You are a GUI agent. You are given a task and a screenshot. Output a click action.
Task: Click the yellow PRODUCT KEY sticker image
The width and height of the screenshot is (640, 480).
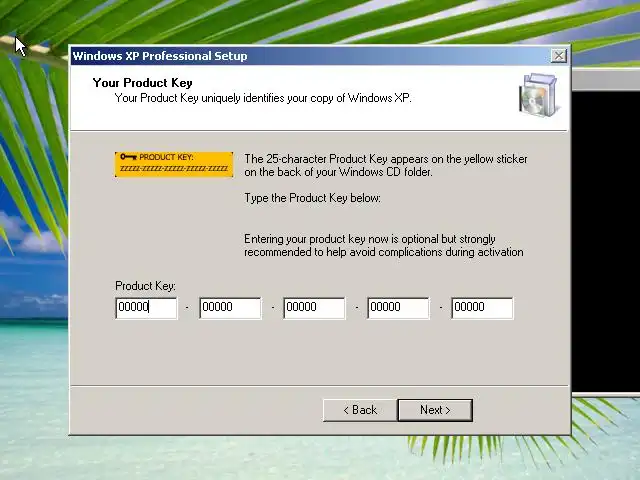click(174, 164)
